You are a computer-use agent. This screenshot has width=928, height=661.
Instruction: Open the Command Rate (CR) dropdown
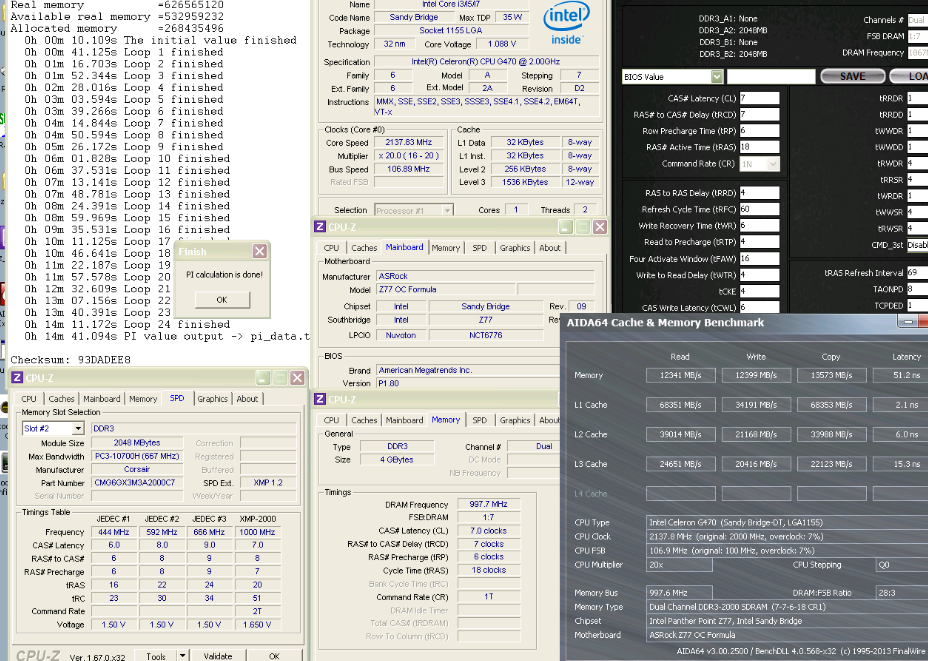click(x=773, y=164)
